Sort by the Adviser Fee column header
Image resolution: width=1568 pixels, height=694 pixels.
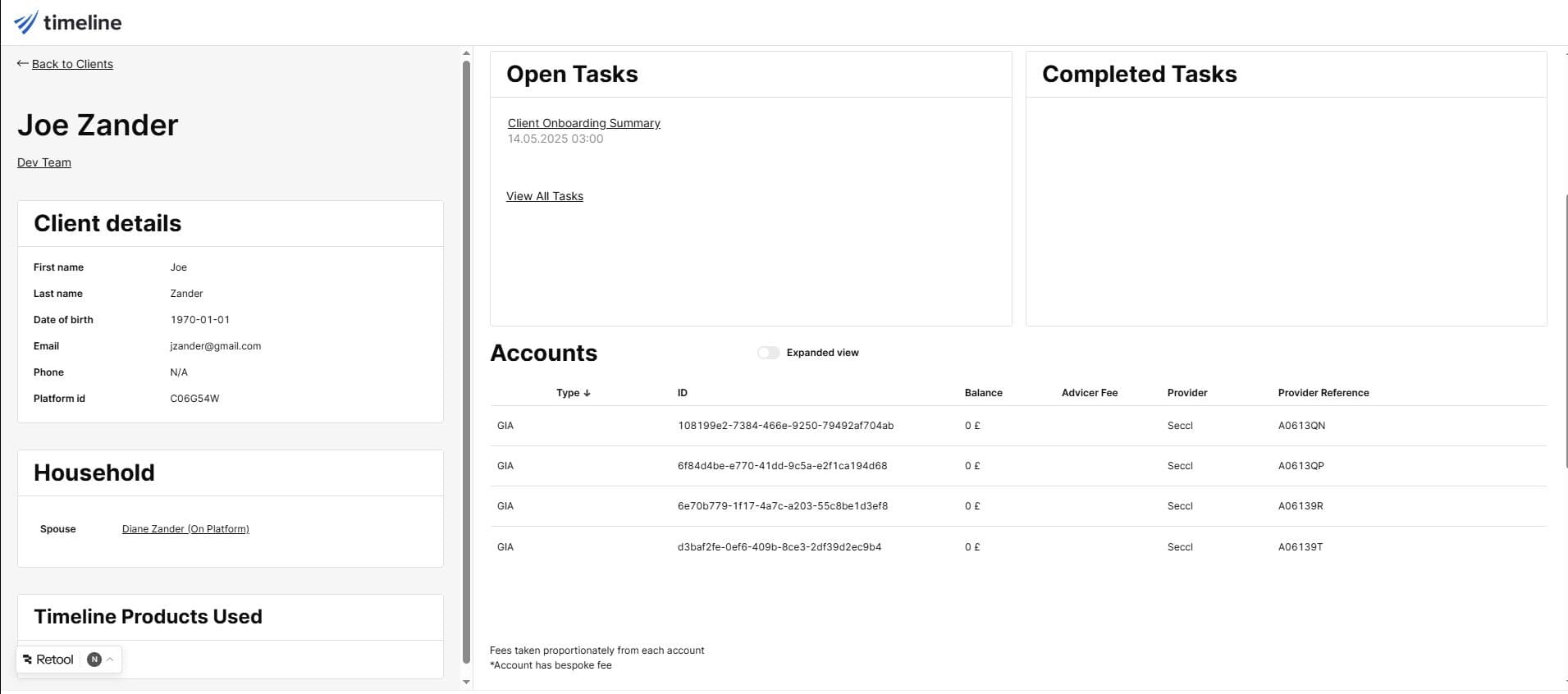pos(1090,393)
